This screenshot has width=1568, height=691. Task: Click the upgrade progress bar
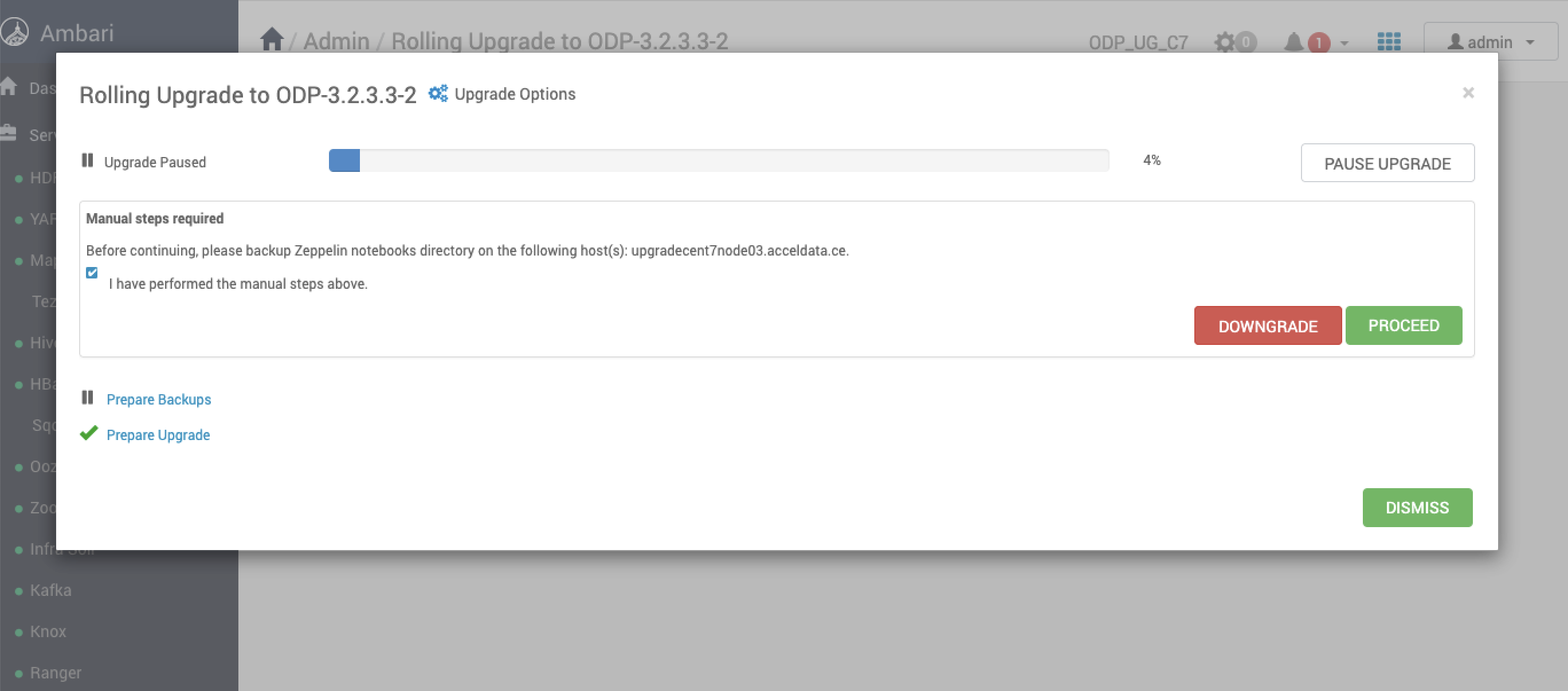(x=719, y=161)
